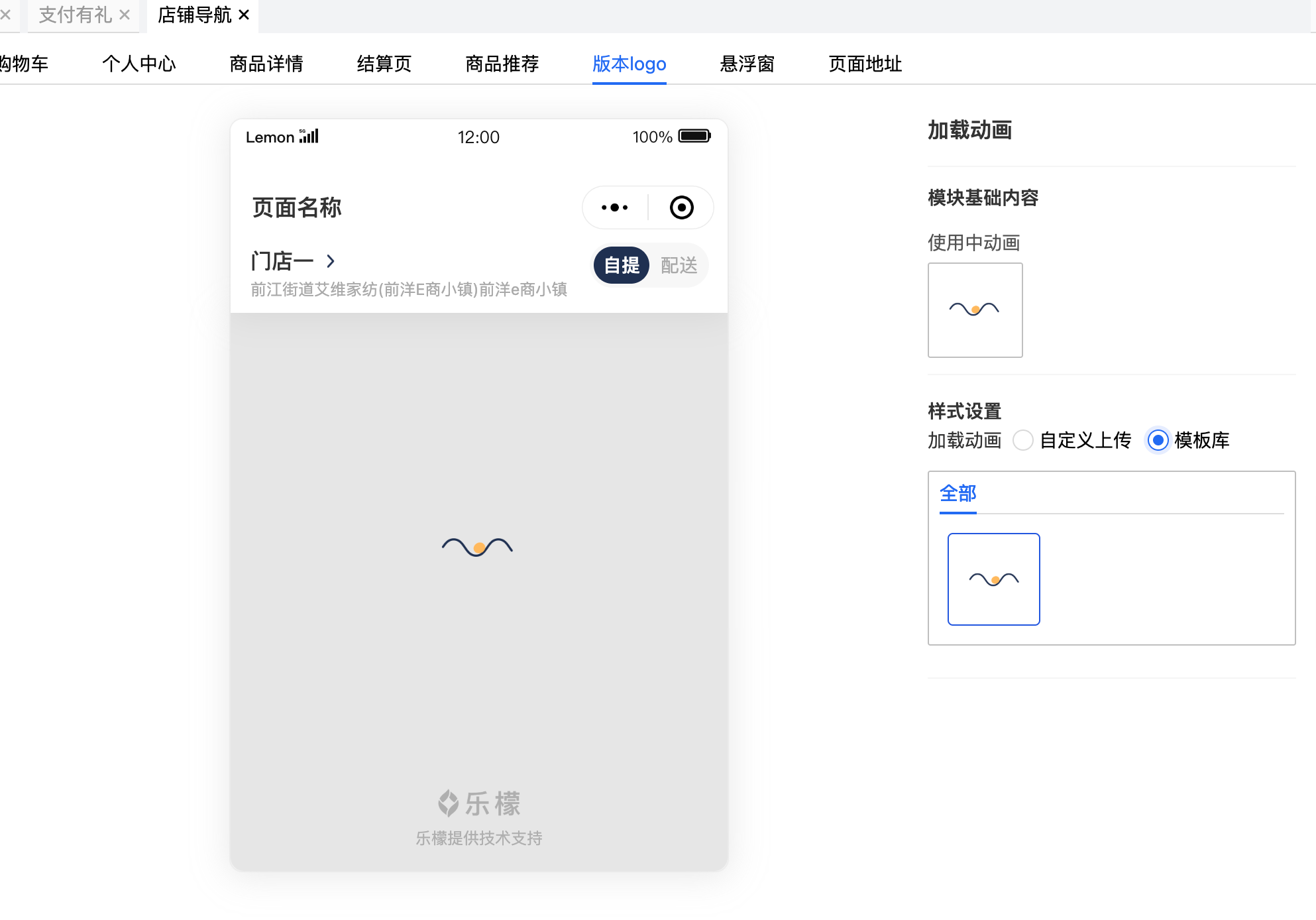Image resolution: width=1316 pixels, height=920 pixels.
Task: Click the three-dots menu capsule icon
Action: point(614,207)
